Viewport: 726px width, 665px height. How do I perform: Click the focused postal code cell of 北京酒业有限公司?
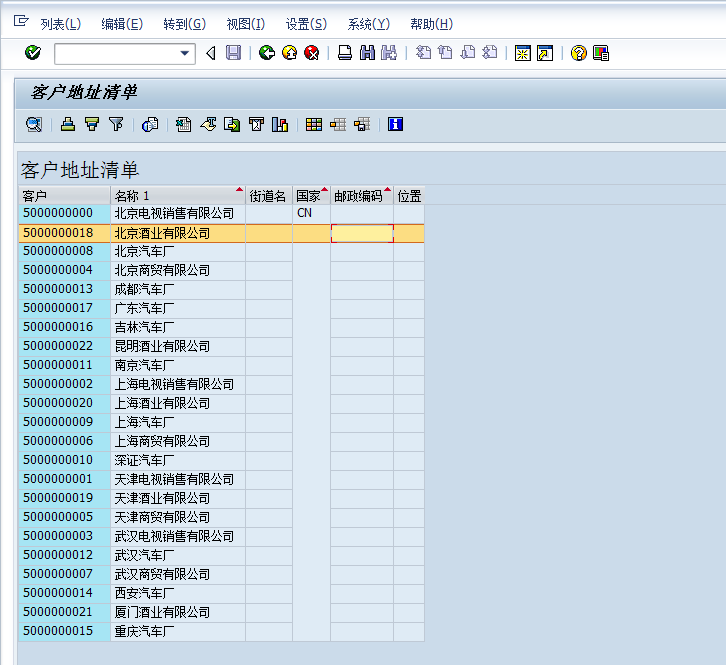[x=362, y=233]
